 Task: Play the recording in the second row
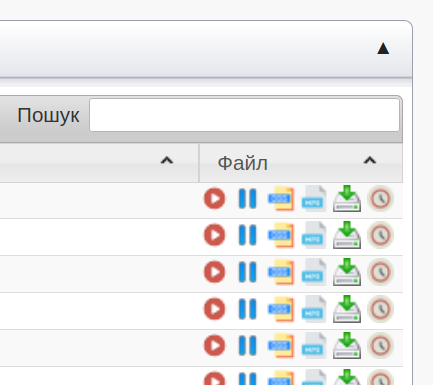tap(214, 235)
